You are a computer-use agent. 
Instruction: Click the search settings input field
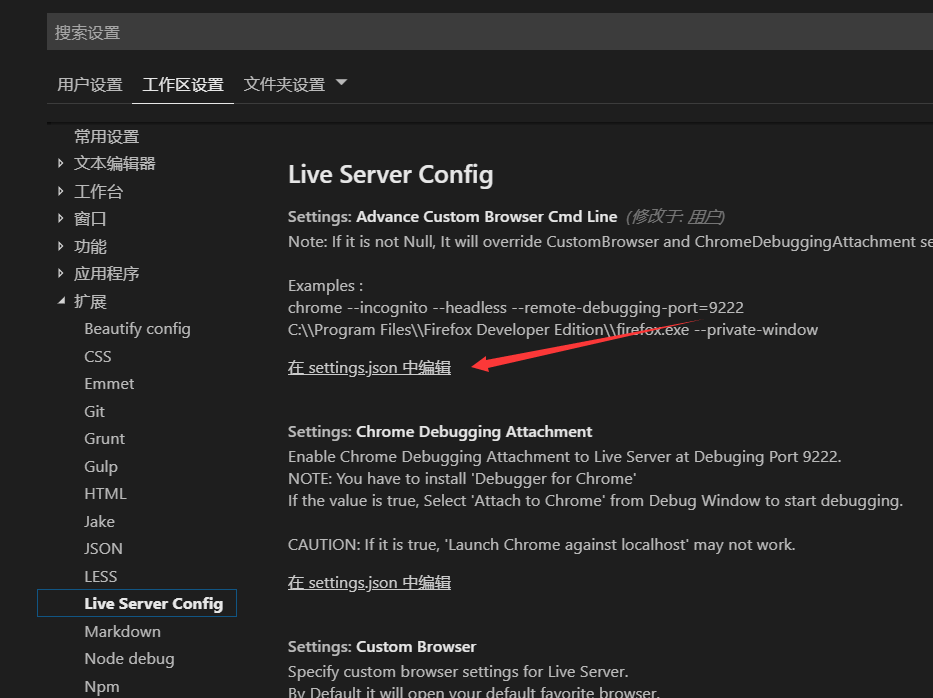tap(490, 32)
